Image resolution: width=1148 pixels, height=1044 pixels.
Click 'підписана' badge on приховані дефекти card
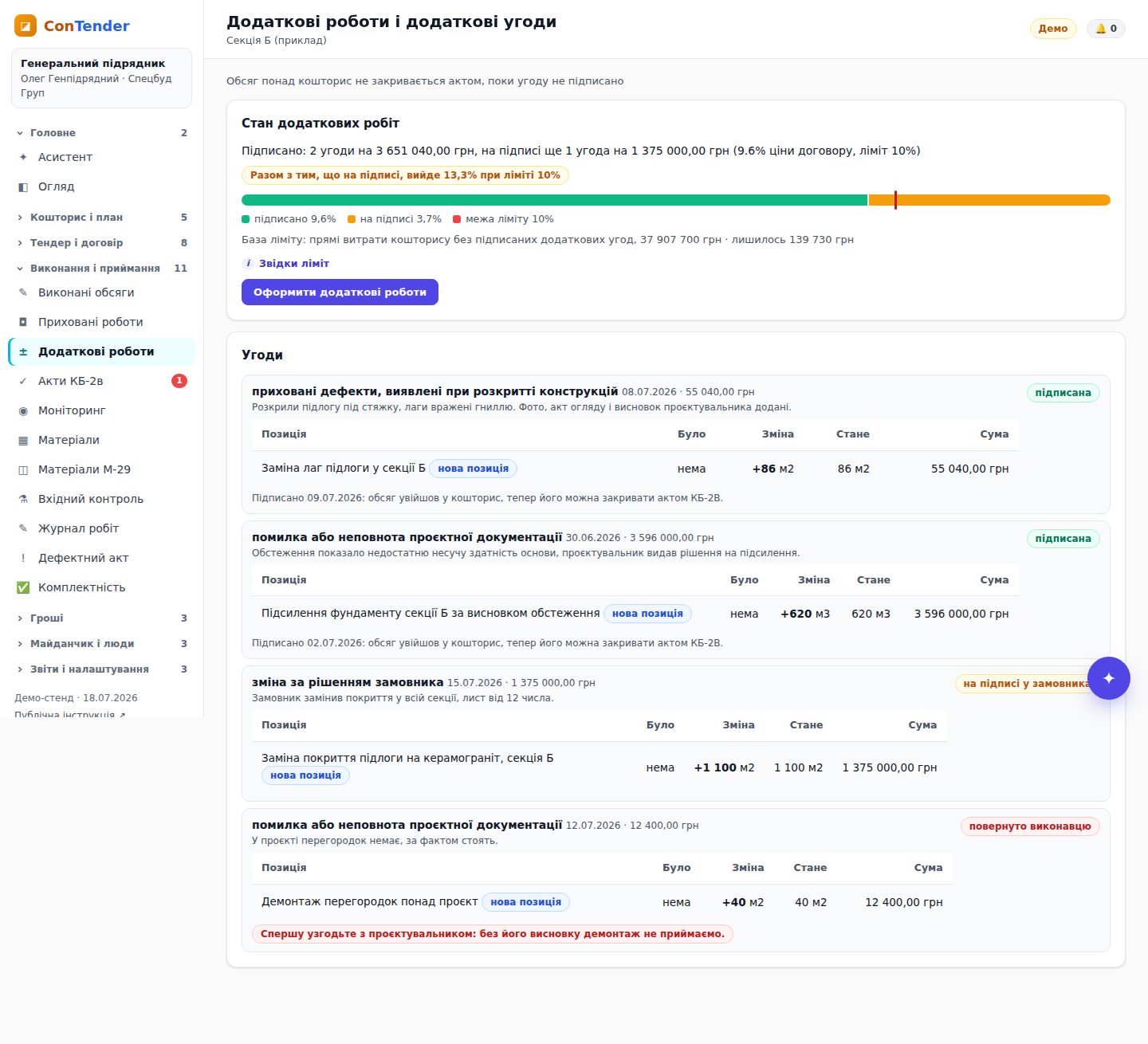(1063, 393)
